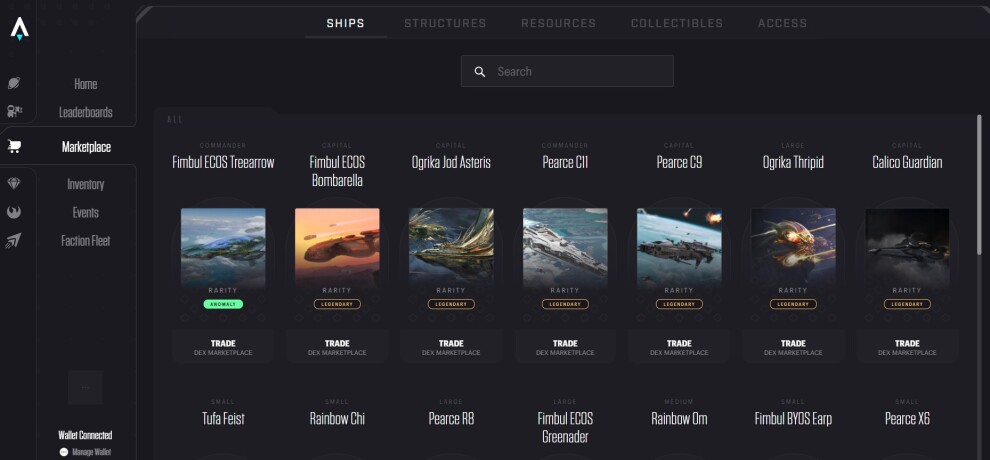Open the Ogrika Jod Asteris thumbnail
This screenshot has width=990, height=460.
coord(451,248)
